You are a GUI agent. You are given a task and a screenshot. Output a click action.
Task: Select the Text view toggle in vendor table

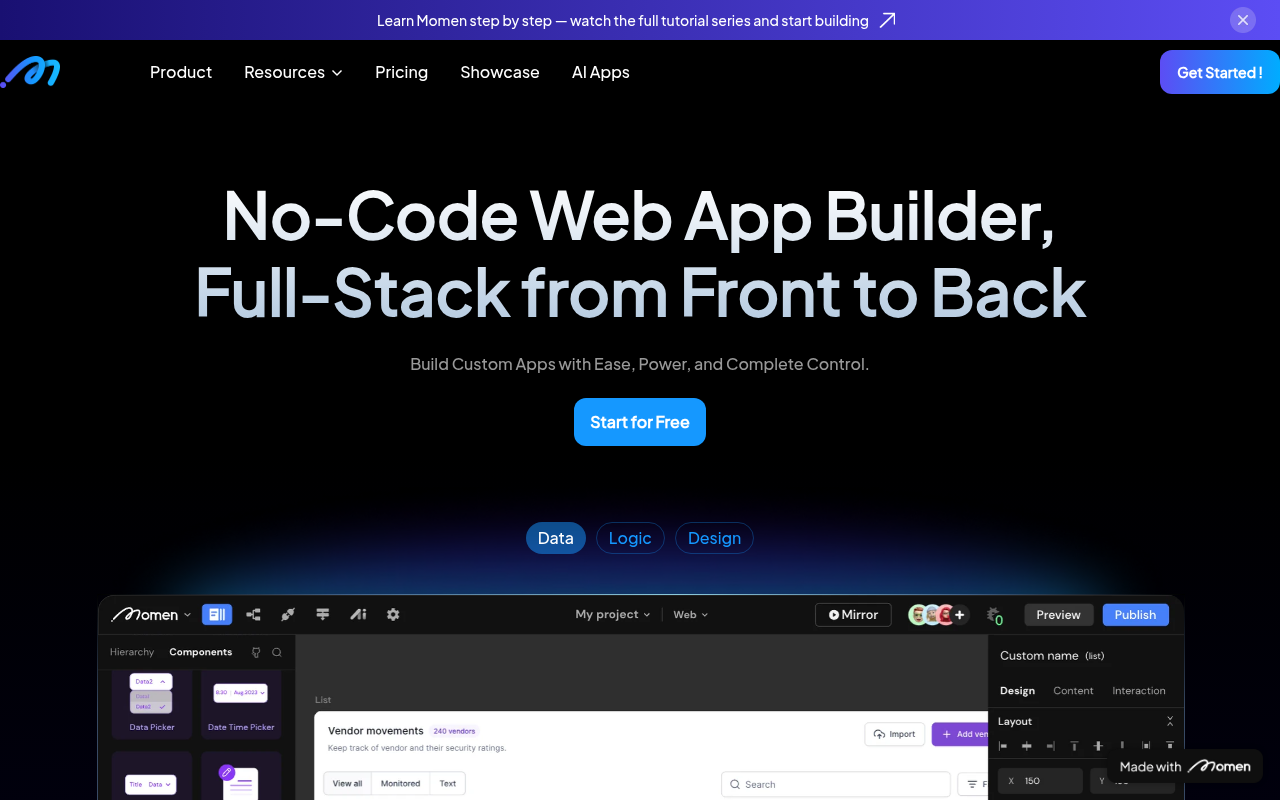(447, 783)
